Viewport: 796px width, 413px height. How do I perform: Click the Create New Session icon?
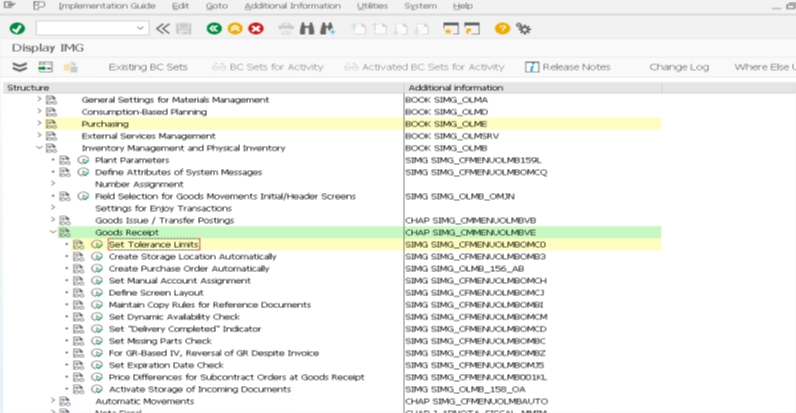point(450,28)
